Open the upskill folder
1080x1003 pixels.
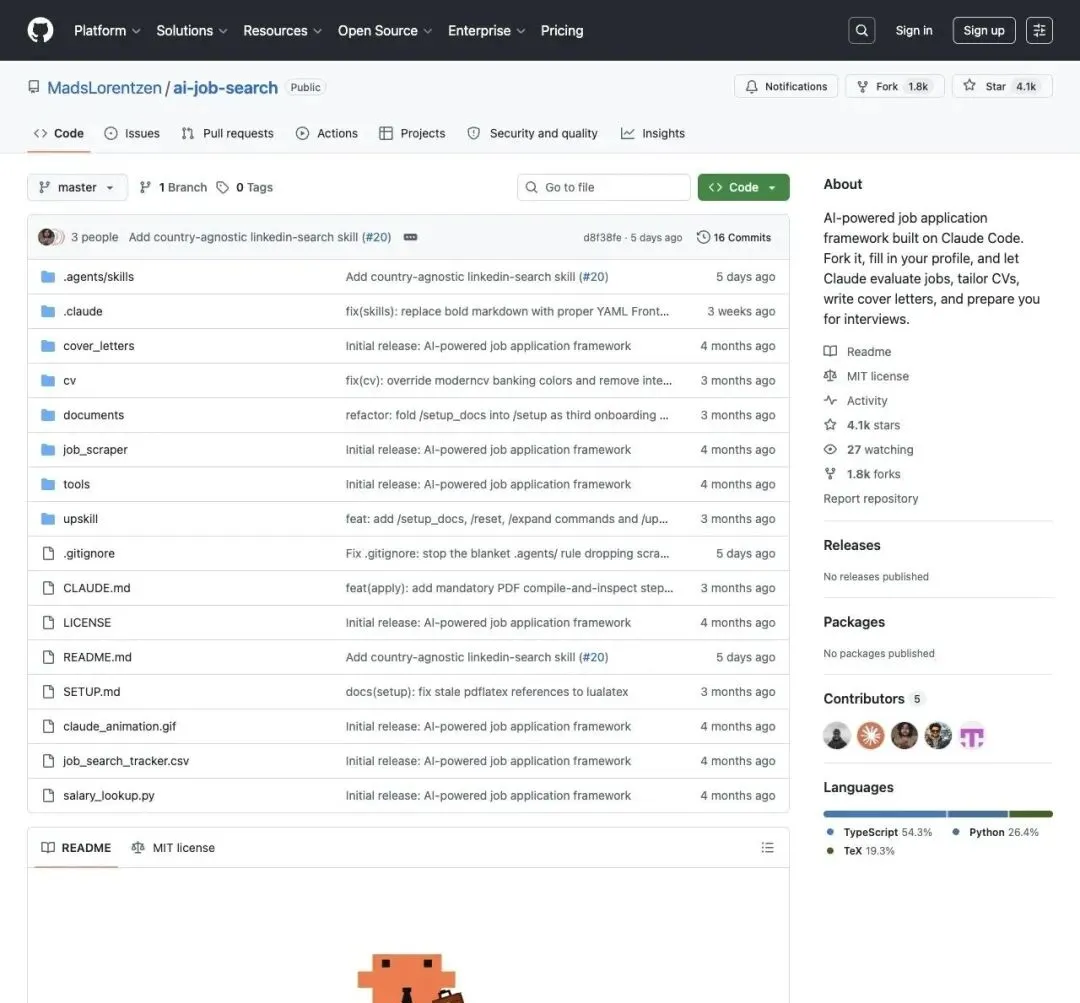coord(81,519)
